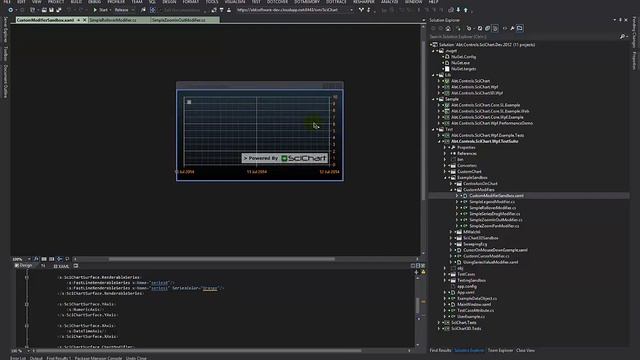Click the blue up arrow toolbar icon
The image size is (640, 360).
point(466,10)
